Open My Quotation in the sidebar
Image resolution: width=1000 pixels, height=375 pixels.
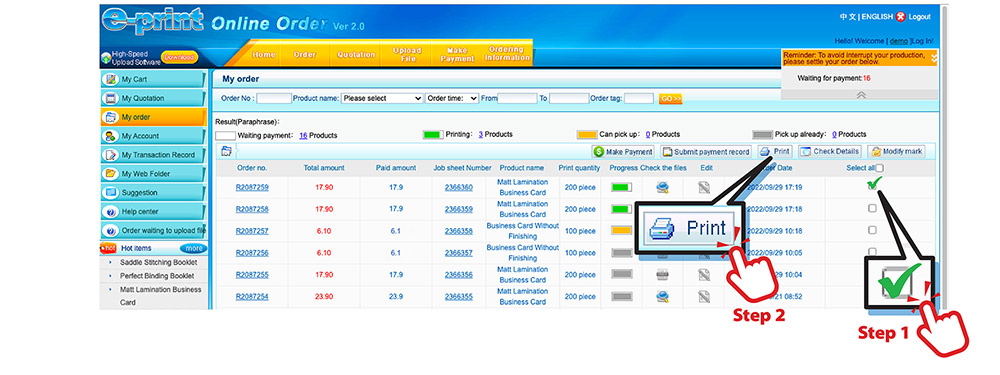coord(153,98)
